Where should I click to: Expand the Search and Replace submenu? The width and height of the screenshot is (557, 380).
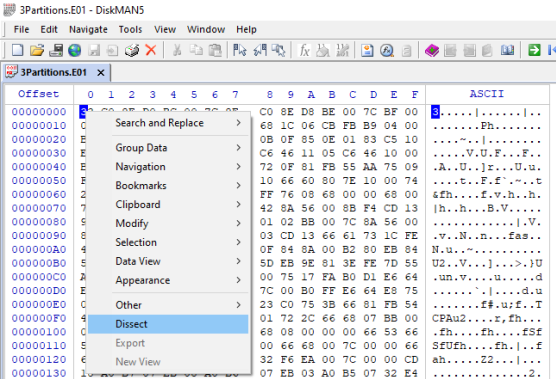[x=168, y=123]
